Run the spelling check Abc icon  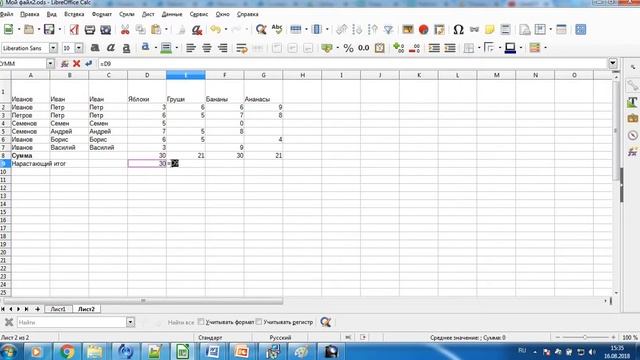tap(277, 29)
